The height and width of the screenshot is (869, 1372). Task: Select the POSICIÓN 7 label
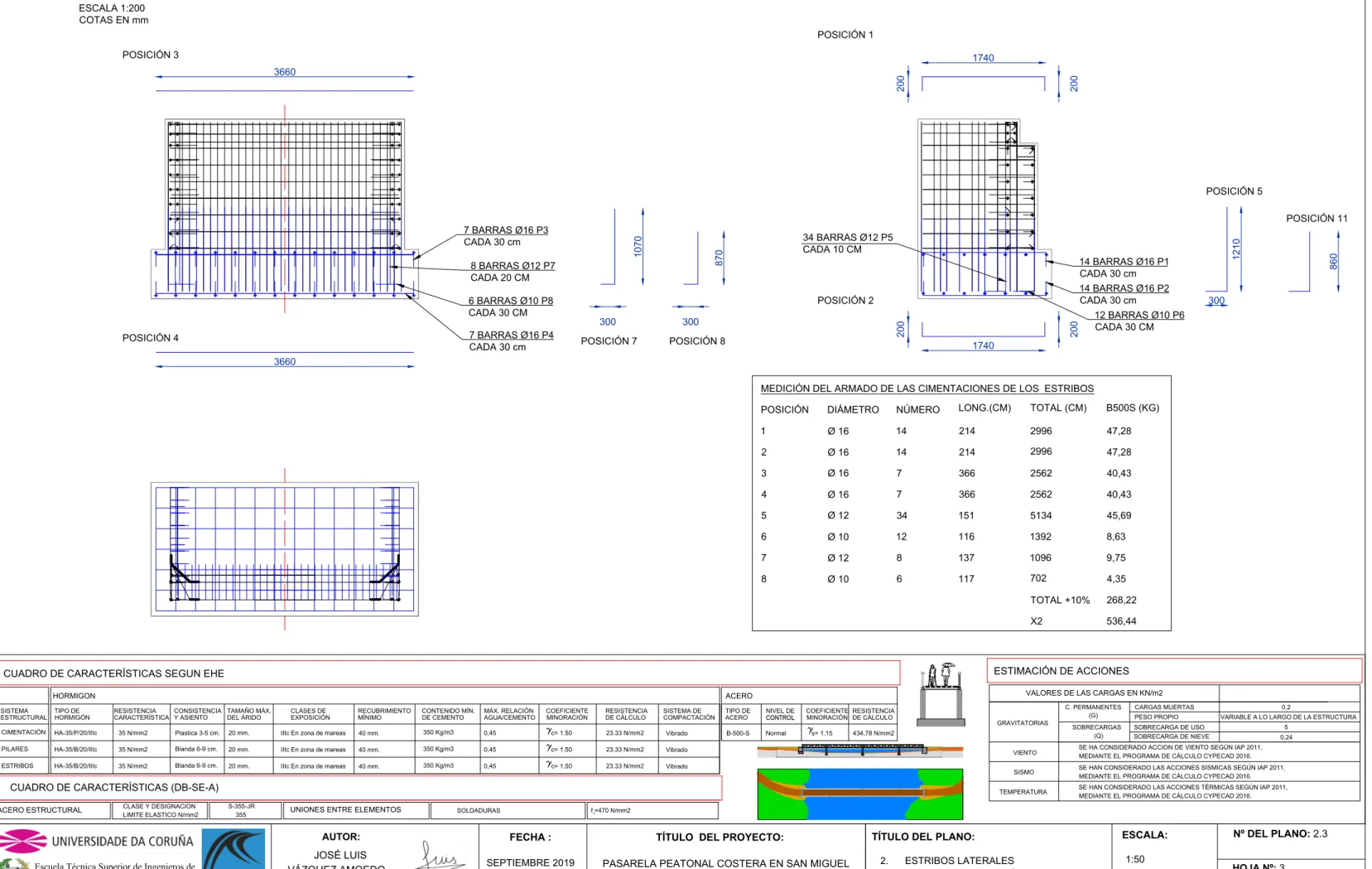coord(609,341)
